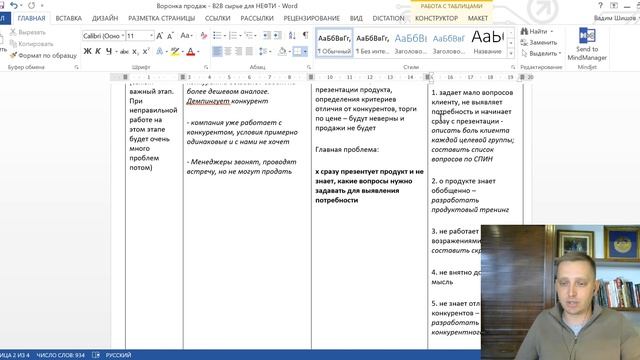Viewport: 640px width, 360px height.
Task: Open highlight color dropdown arrow
Action: pyautogui.click(x=182, y=51)
